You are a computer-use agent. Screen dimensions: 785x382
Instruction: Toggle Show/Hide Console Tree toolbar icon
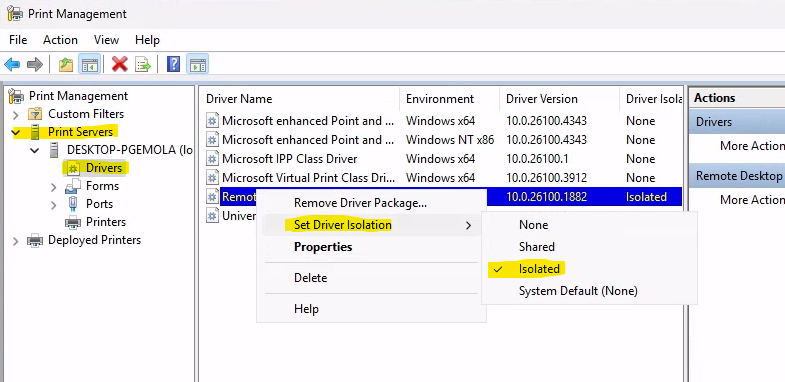(x=90, y=64)
